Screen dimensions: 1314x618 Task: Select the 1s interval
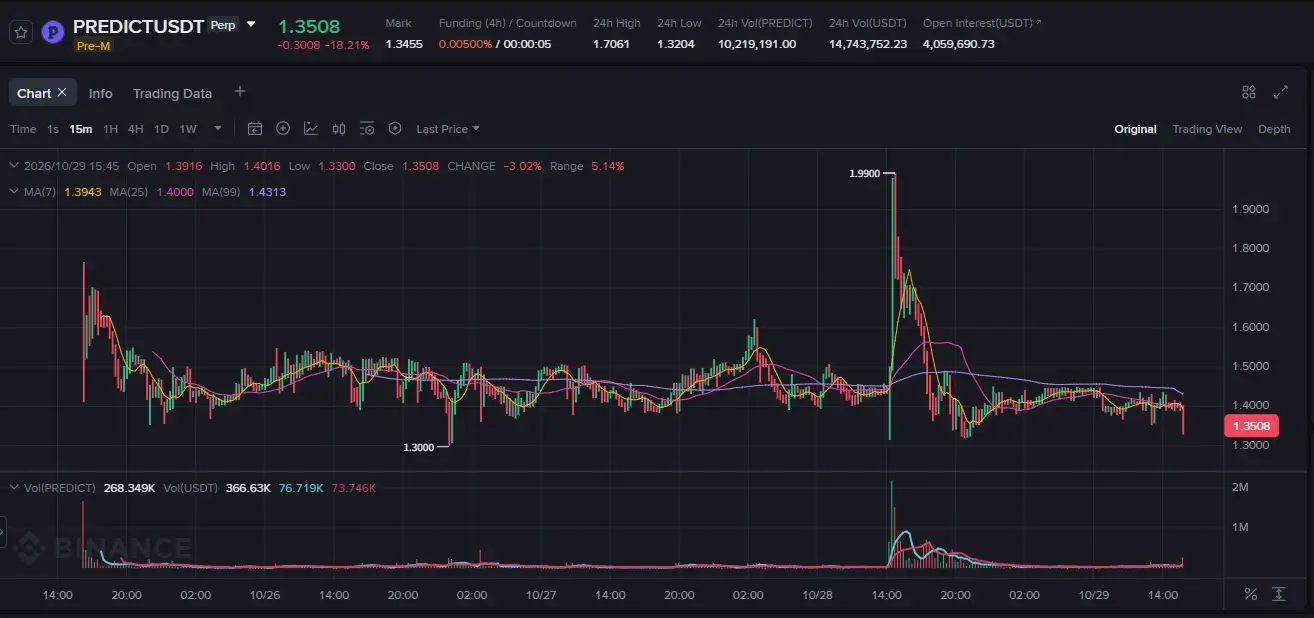[x=53, y=129]
